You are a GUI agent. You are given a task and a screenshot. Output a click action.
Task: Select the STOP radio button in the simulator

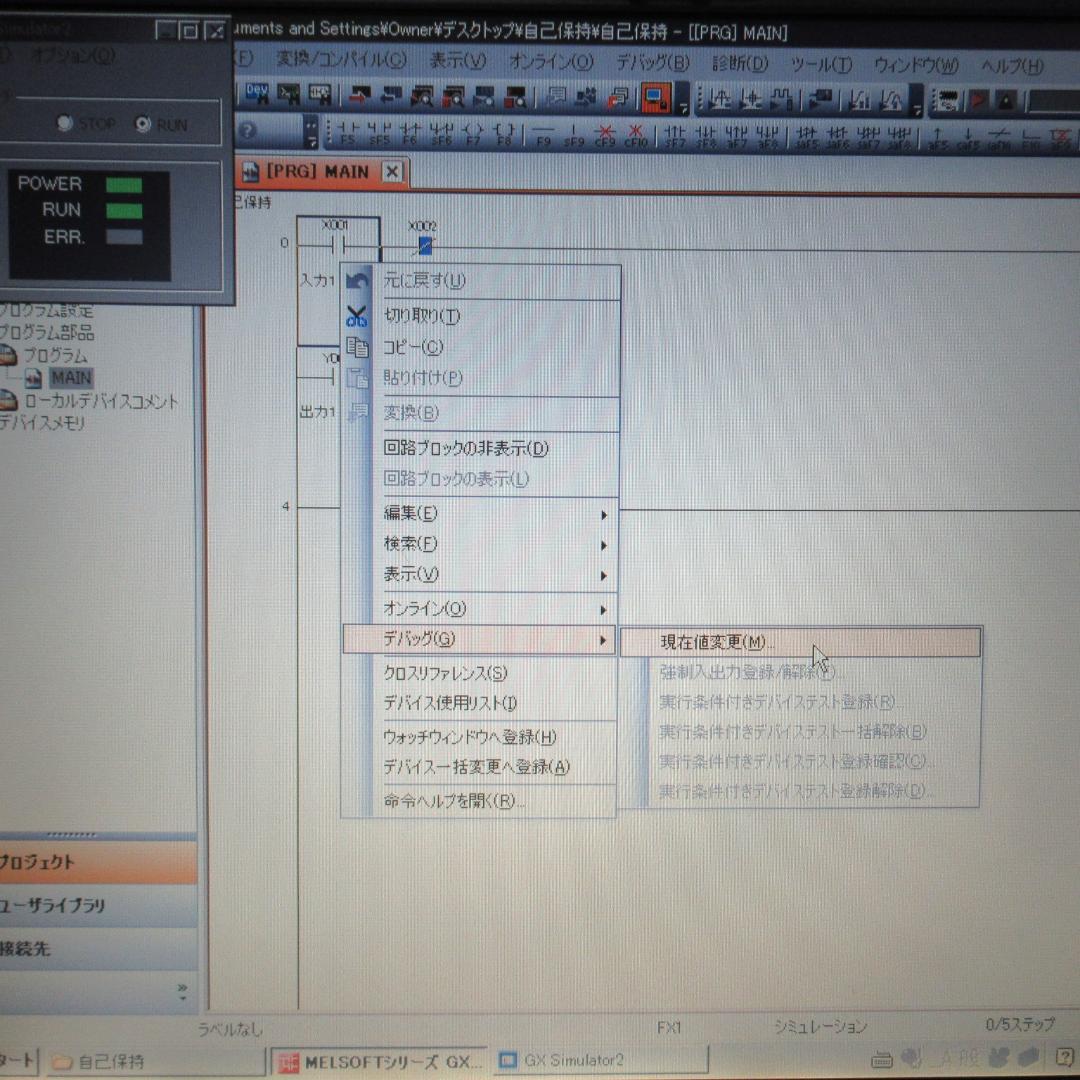pos(64,123)
